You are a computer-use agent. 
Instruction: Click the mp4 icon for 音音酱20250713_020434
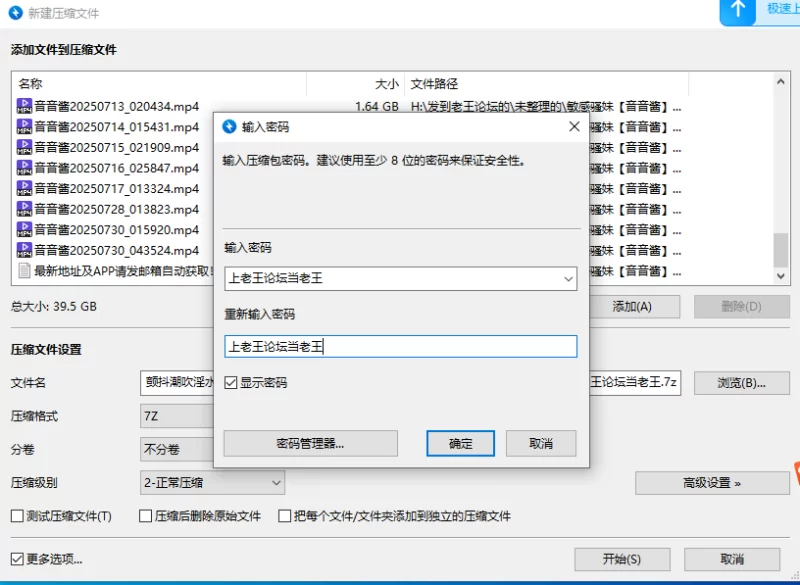24,107
